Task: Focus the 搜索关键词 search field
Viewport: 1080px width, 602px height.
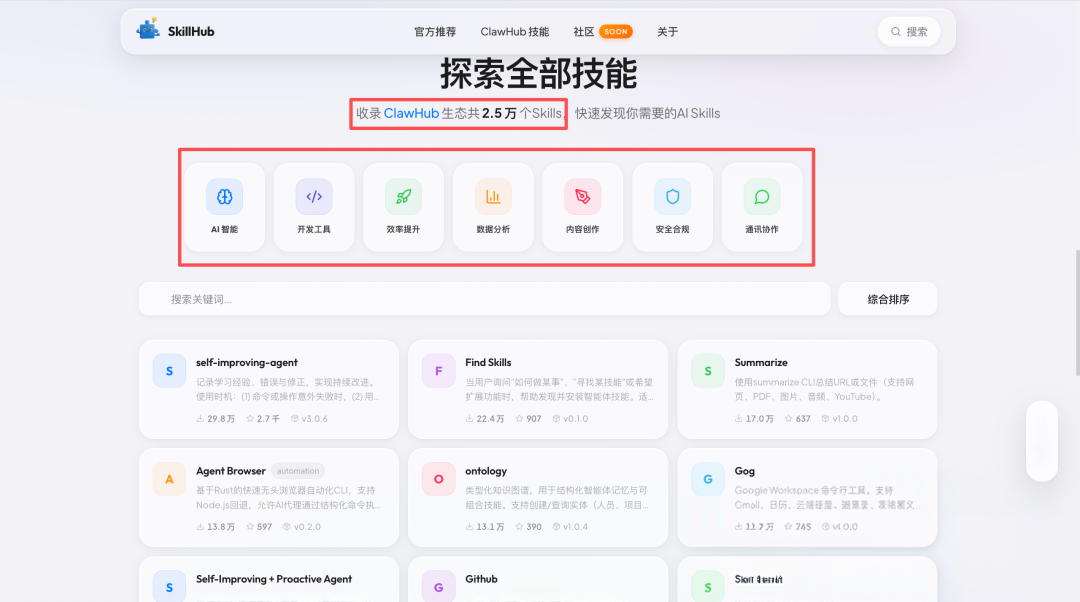Action: click(485, 299)
